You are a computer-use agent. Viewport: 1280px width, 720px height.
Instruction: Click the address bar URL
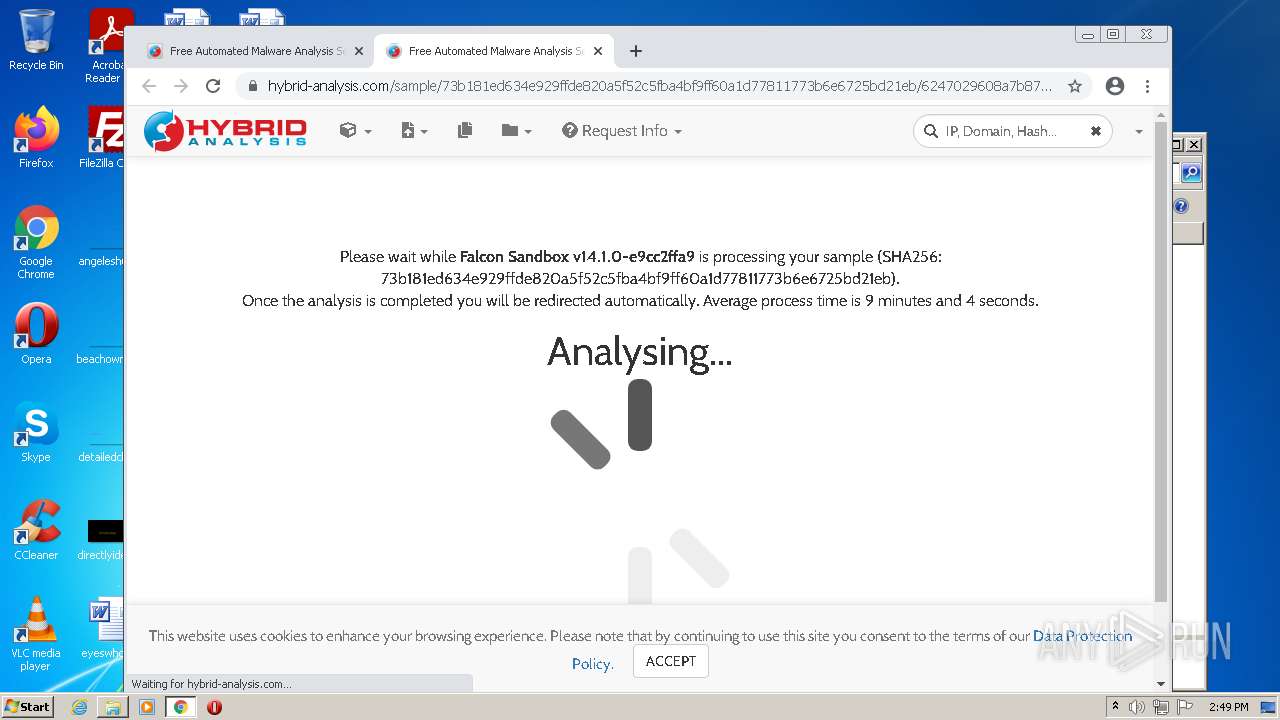pyautogui.click(x=659, y=86)
